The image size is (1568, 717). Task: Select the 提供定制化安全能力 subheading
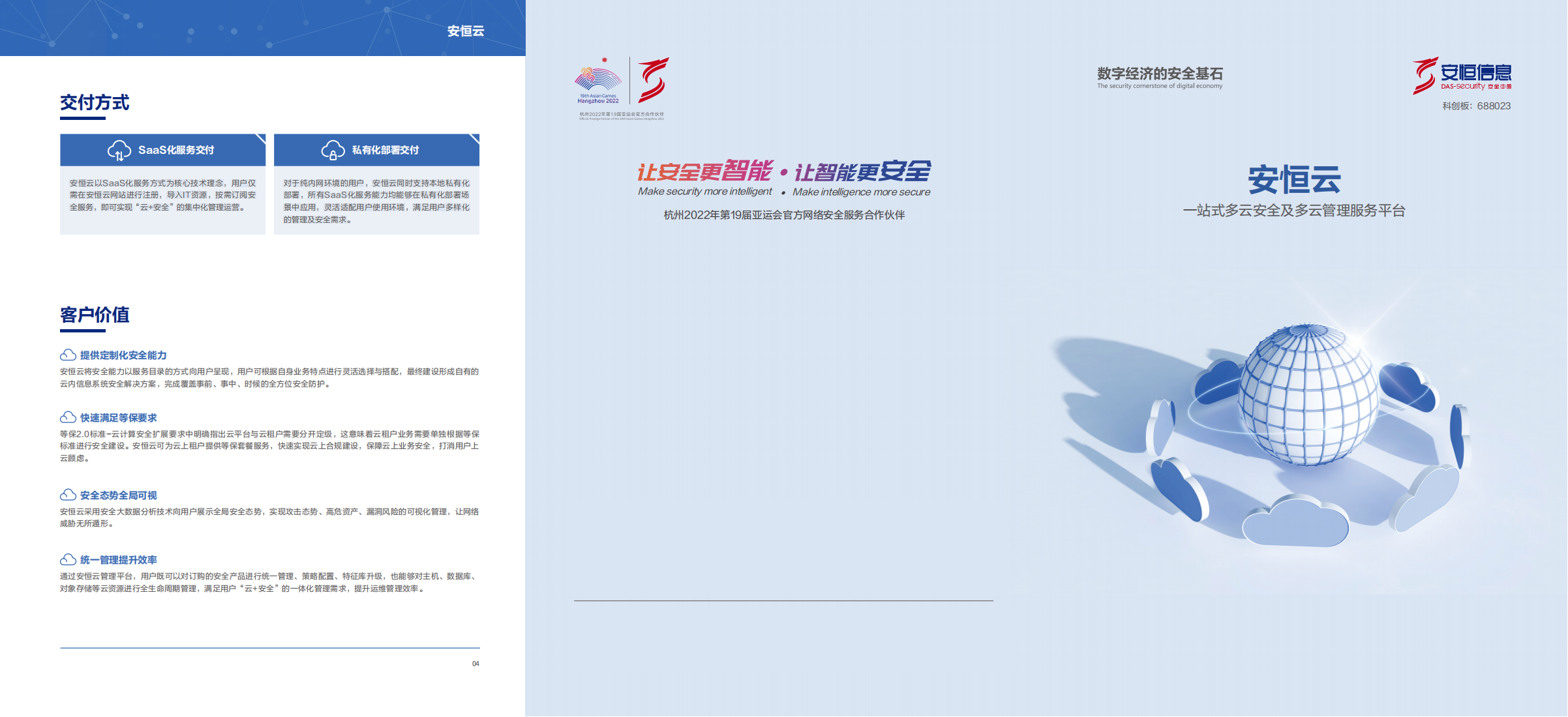[x=123, y=355]
